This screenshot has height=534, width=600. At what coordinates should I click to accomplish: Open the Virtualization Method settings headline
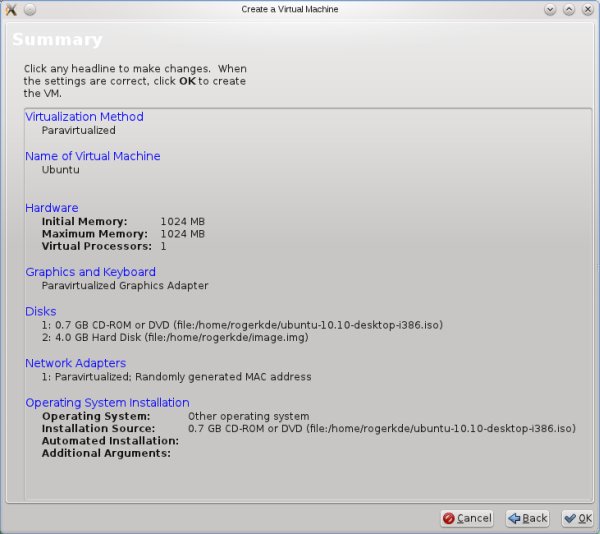(x=84, y=116)
